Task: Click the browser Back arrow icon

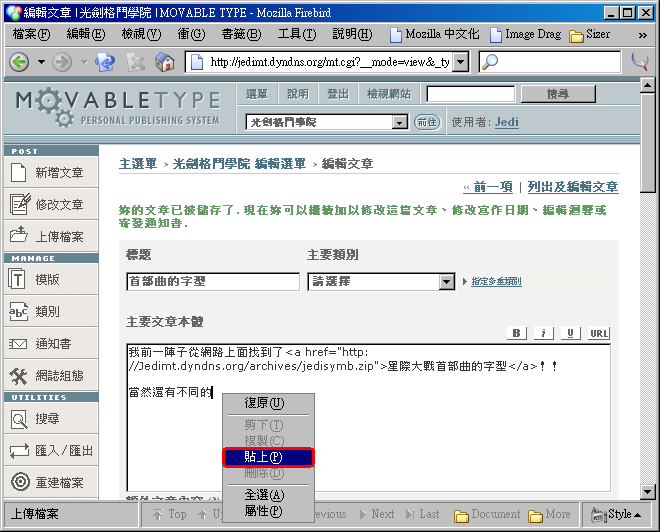Action: click(x=19, y=62)
